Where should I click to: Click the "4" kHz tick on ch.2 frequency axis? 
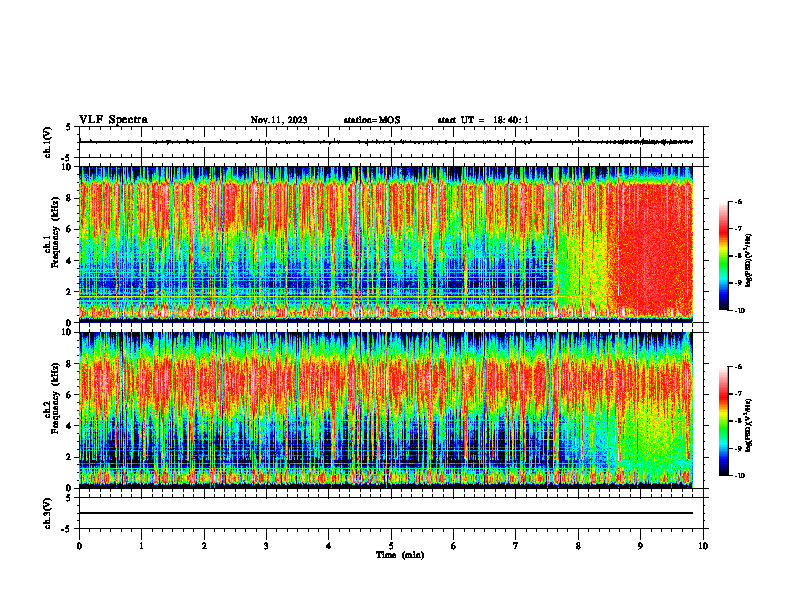70,426
